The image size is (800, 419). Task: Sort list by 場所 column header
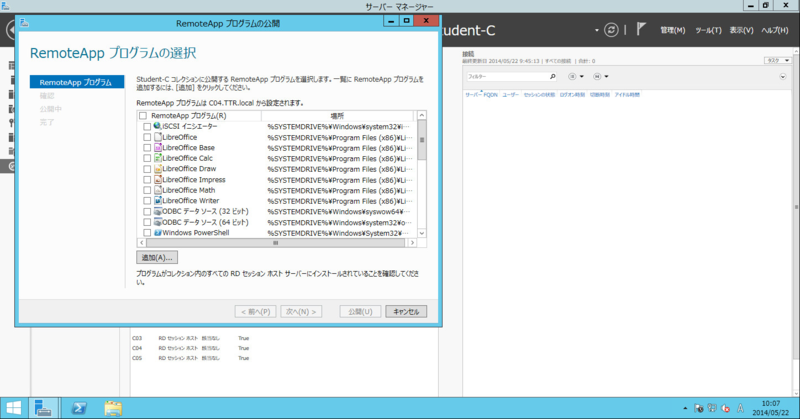337,116
